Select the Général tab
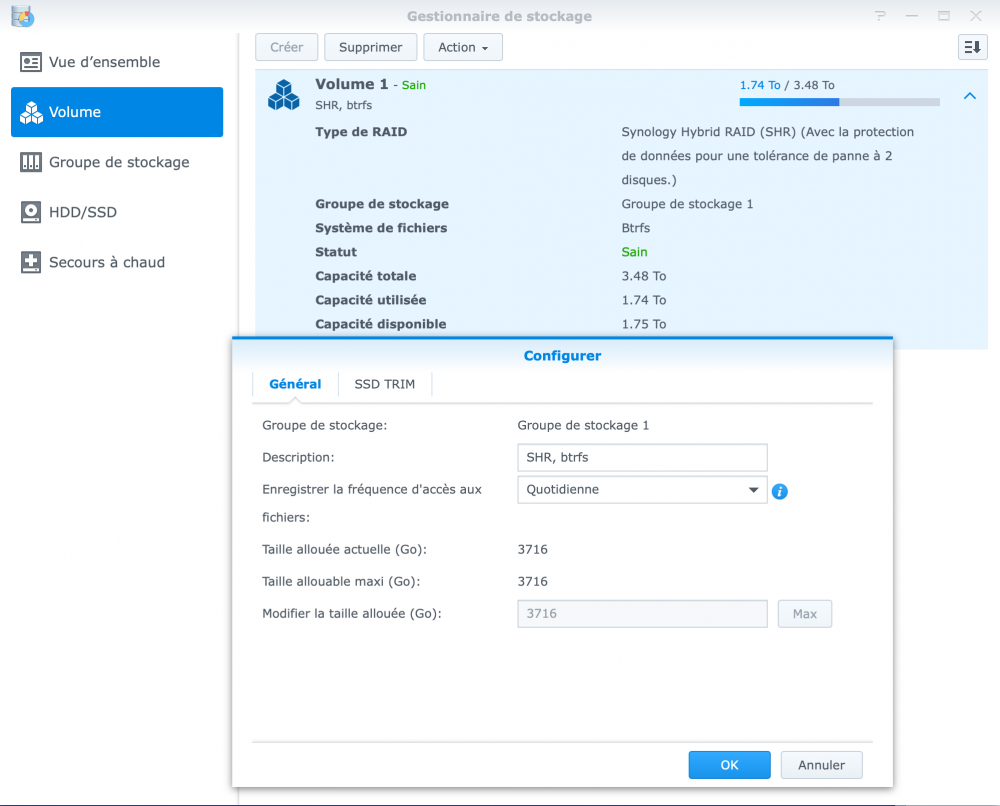 (x=295, y=384)
